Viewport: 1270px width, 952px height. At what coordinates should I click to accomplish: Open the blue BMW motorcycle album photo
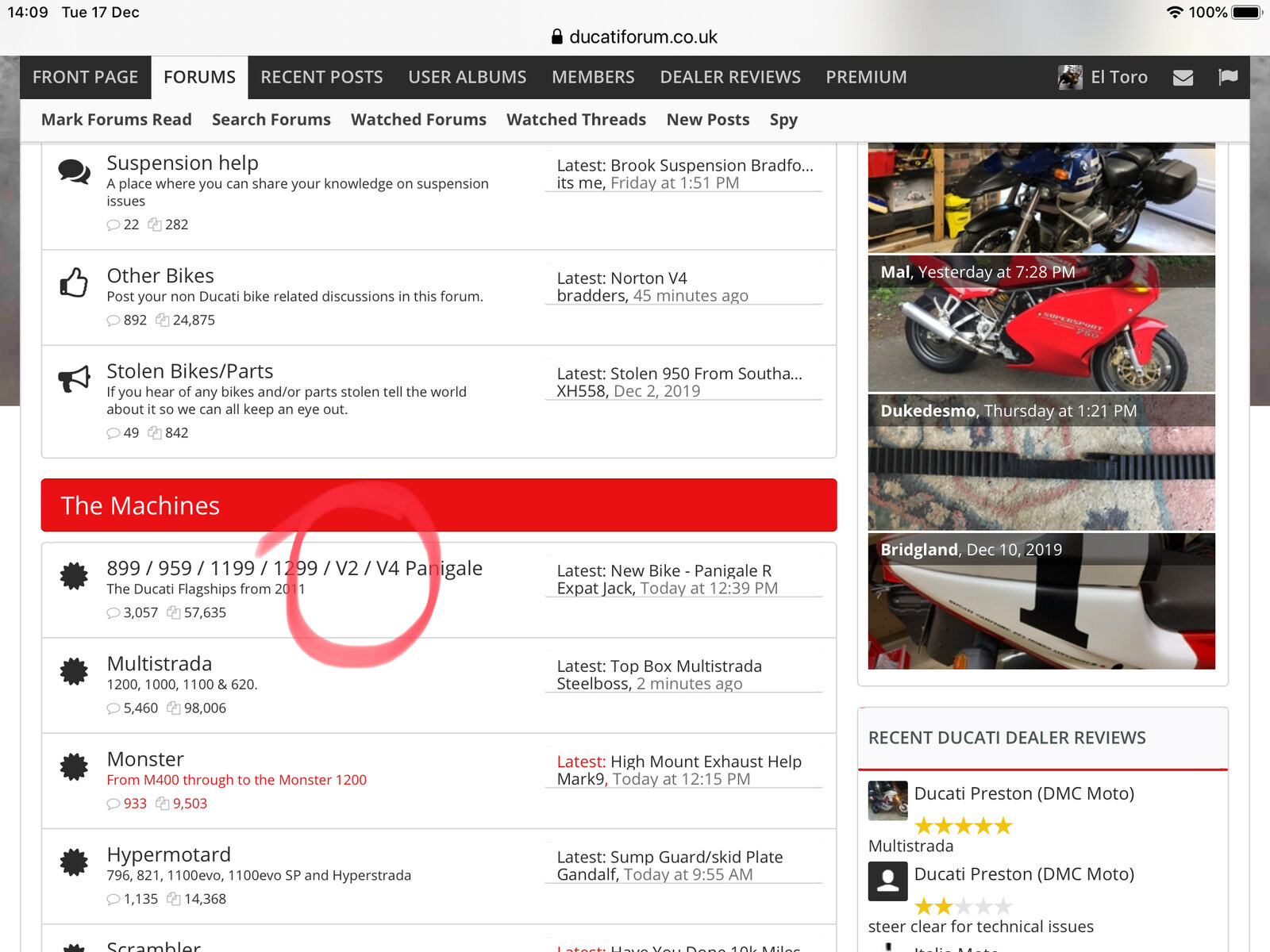click(1041, 198)
